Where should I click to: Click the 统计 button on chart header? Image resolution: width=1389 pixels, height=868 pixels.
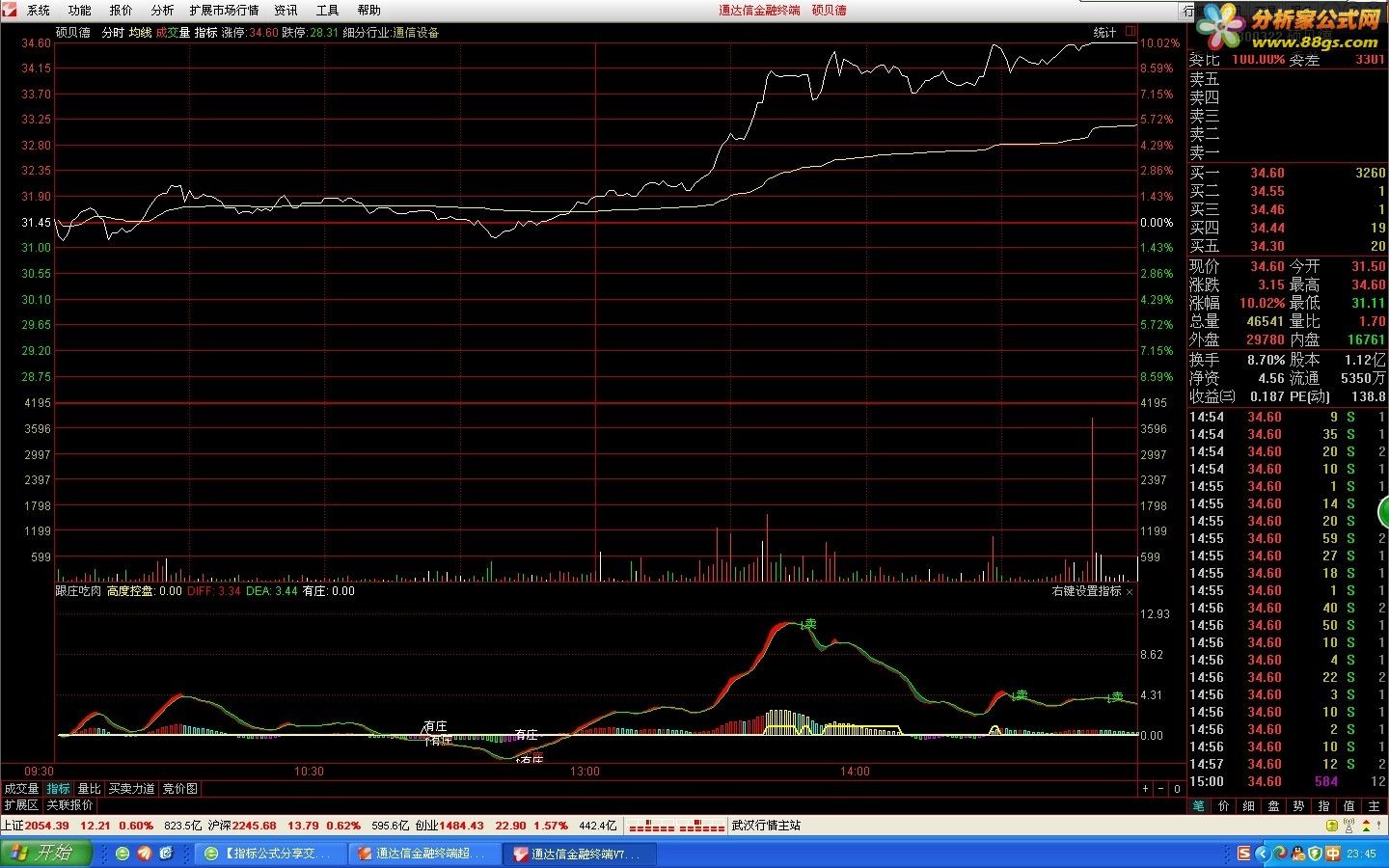pos(1104,33)
